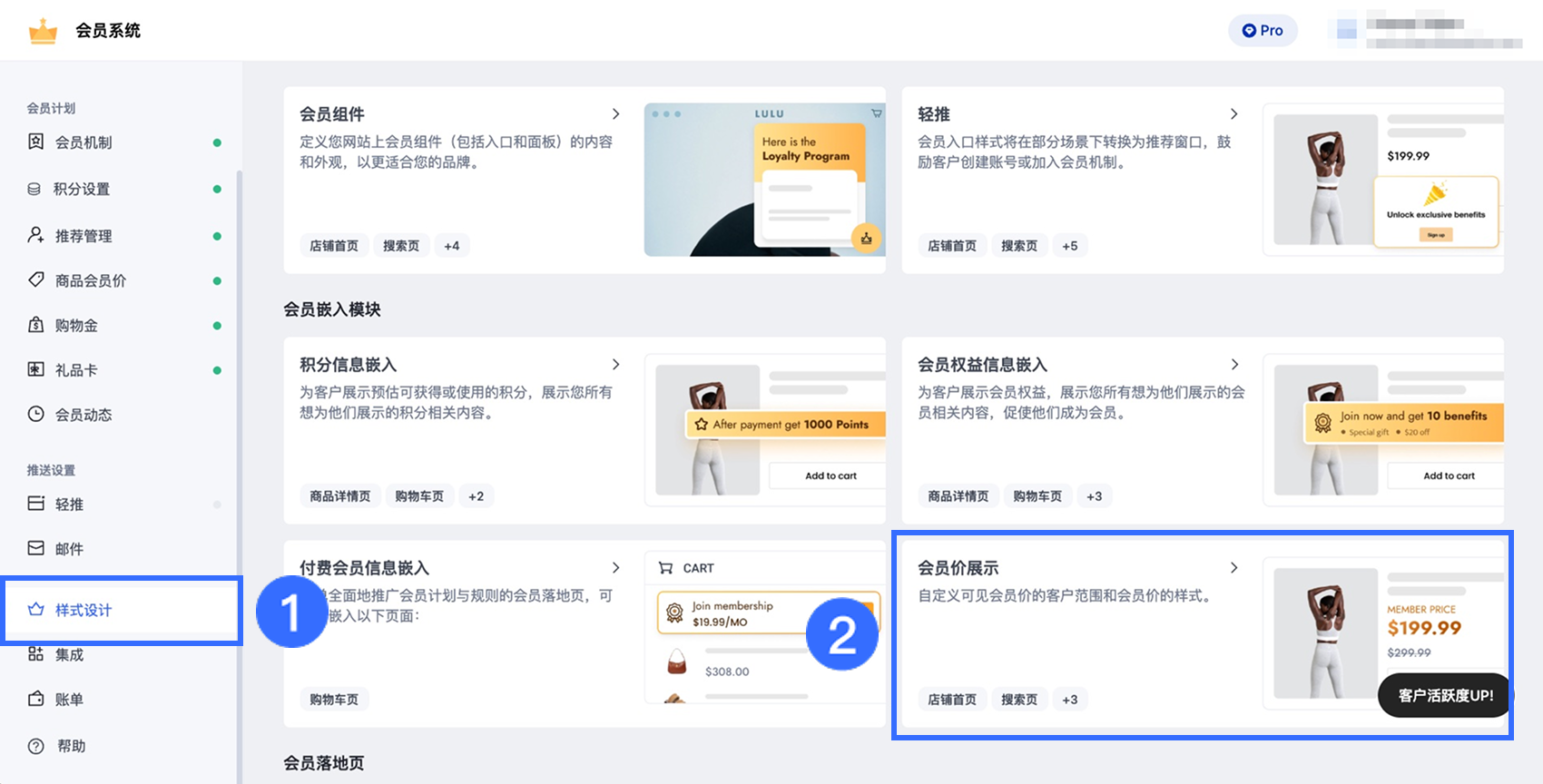This screenshot has height=784, width=1543.
Task: Click the 付费会员信息嵌入 cart preview image
Action: coord(765,628)
